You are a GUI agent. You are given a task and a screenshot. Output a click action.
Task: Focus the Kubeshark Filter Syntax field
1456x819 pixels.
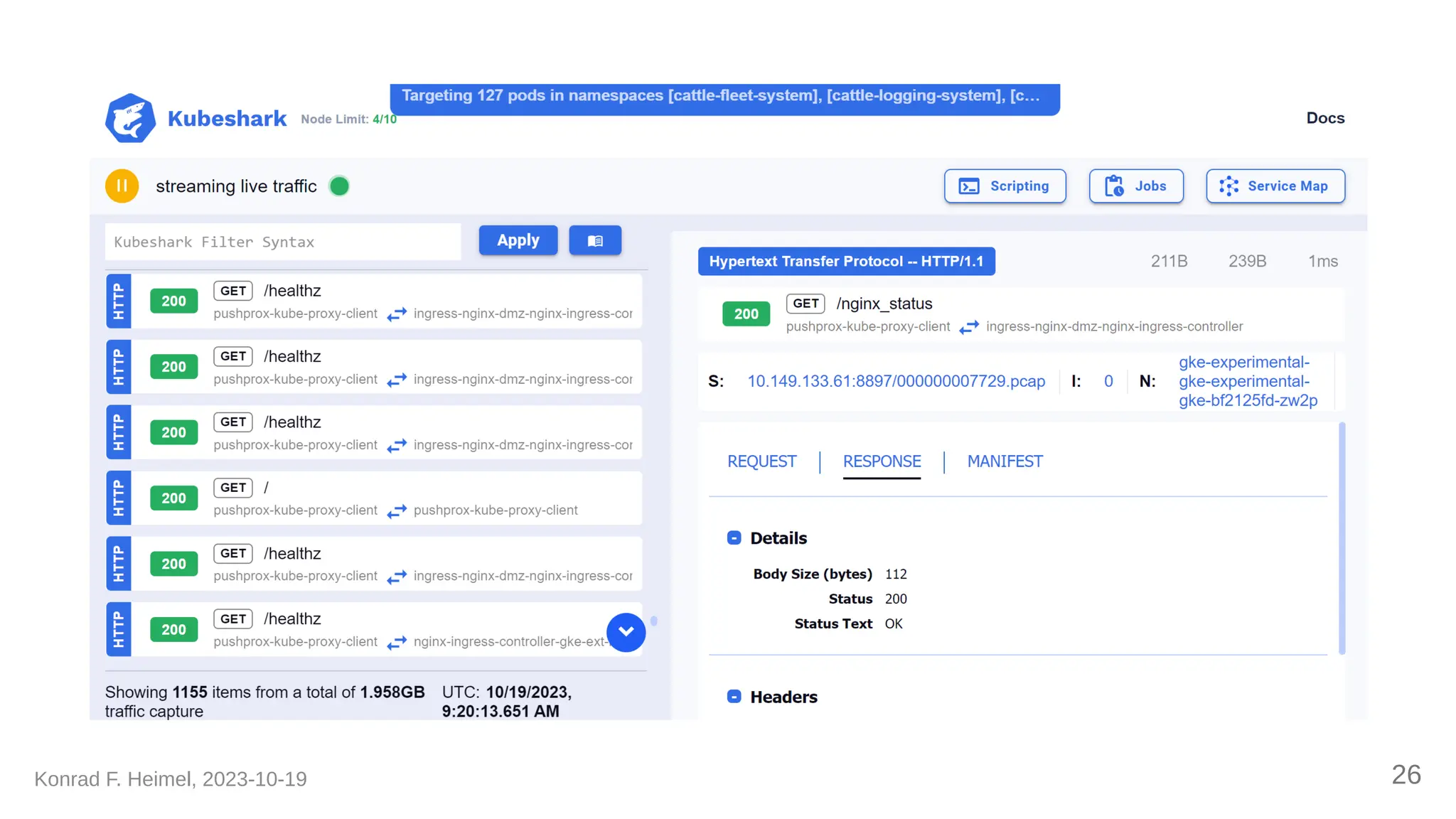click(283, 242)
